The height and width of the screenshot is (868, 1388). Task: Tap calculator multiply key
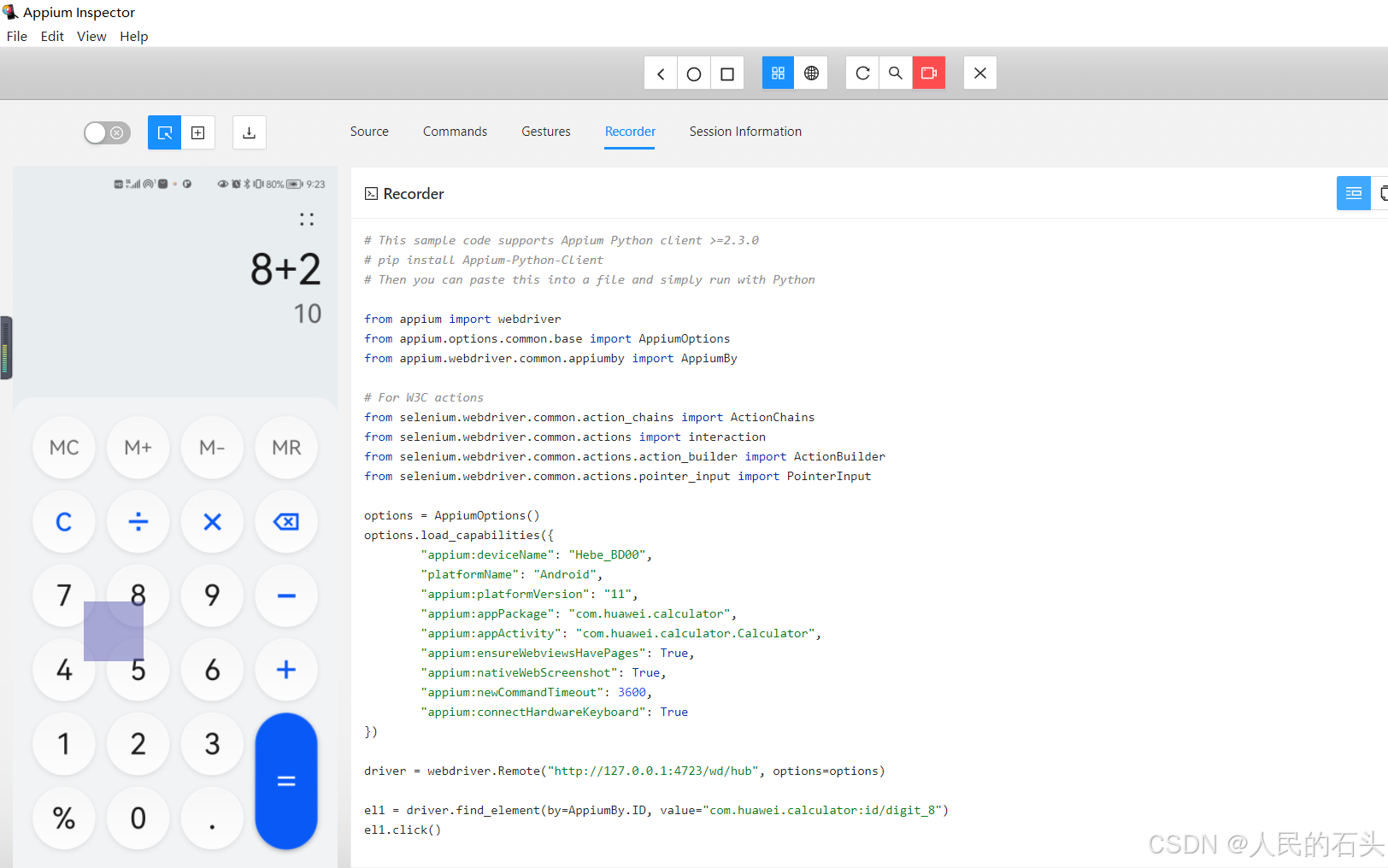click(212, 522)
